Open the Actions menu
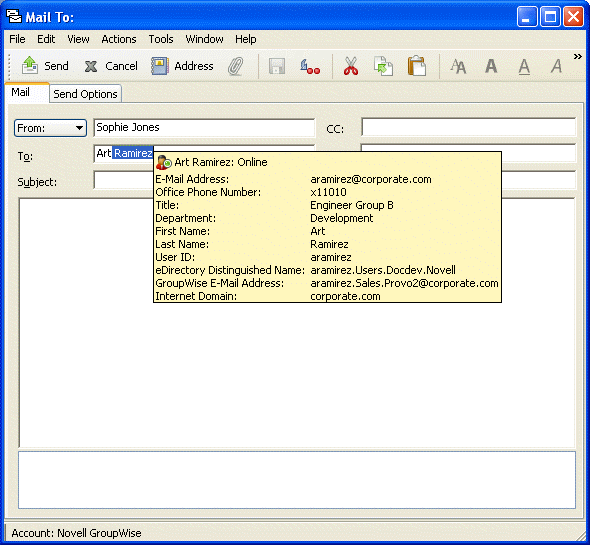Image resolution: width=590 pixels, height=545 pixels. [119, 39]
